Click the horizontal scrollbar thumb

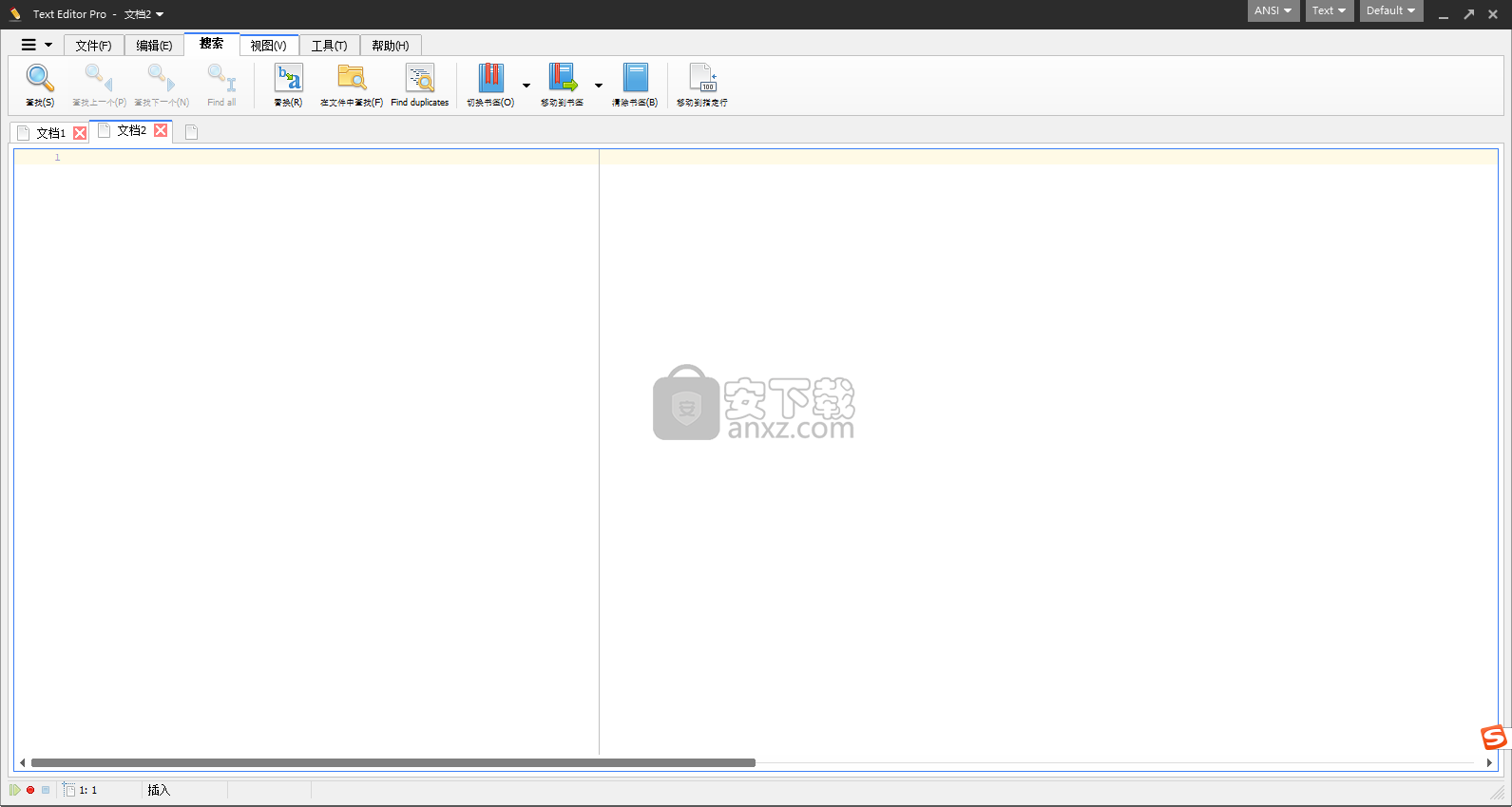tap(393, 762)
